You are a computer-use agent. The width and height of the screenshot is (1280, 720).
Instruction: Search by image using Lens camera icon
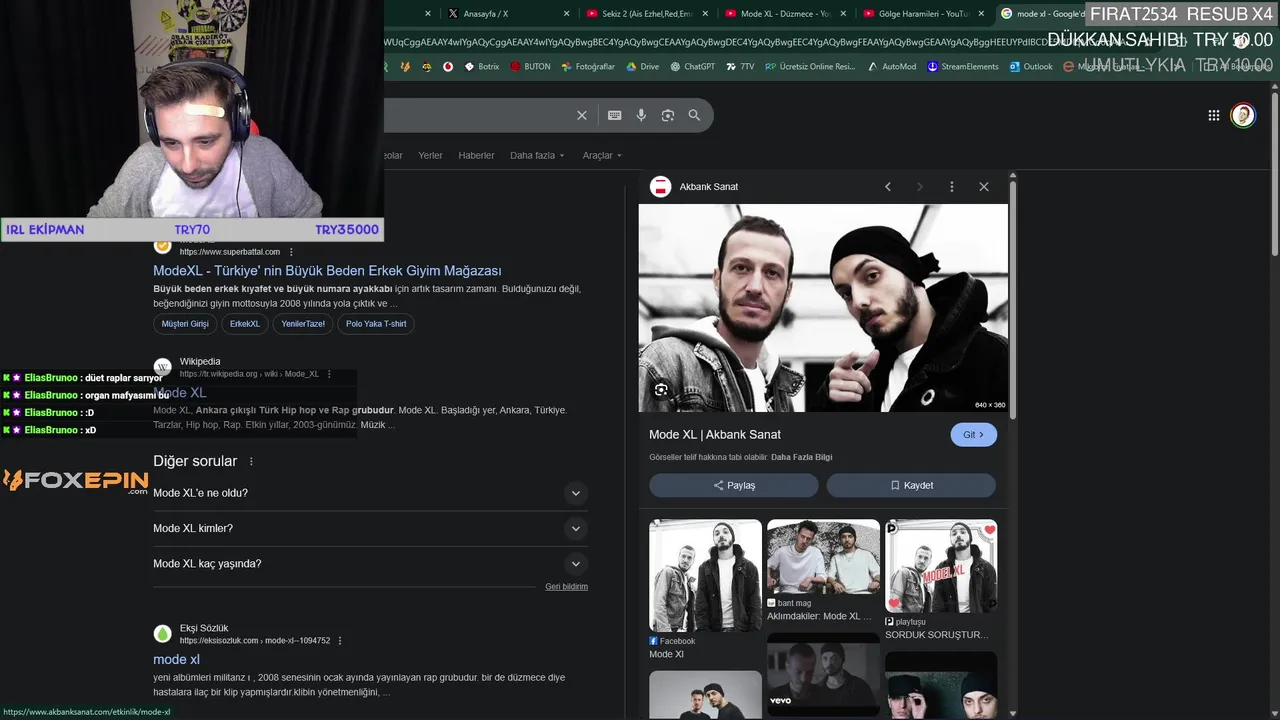pos(668,115)
